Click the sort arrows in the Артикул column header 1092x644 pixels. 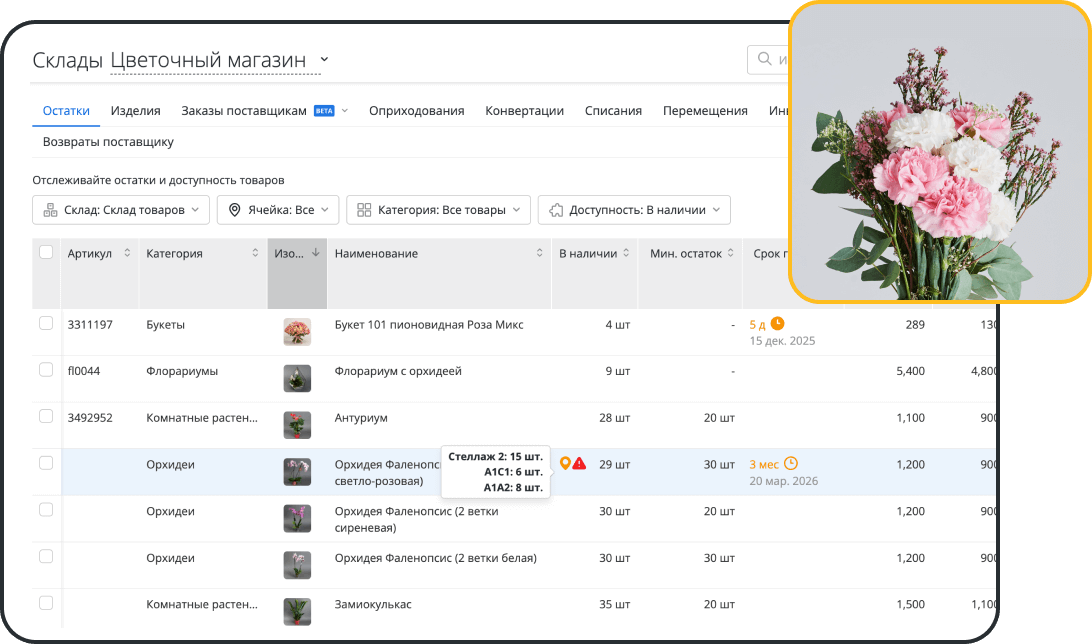(x=127, y=253)
